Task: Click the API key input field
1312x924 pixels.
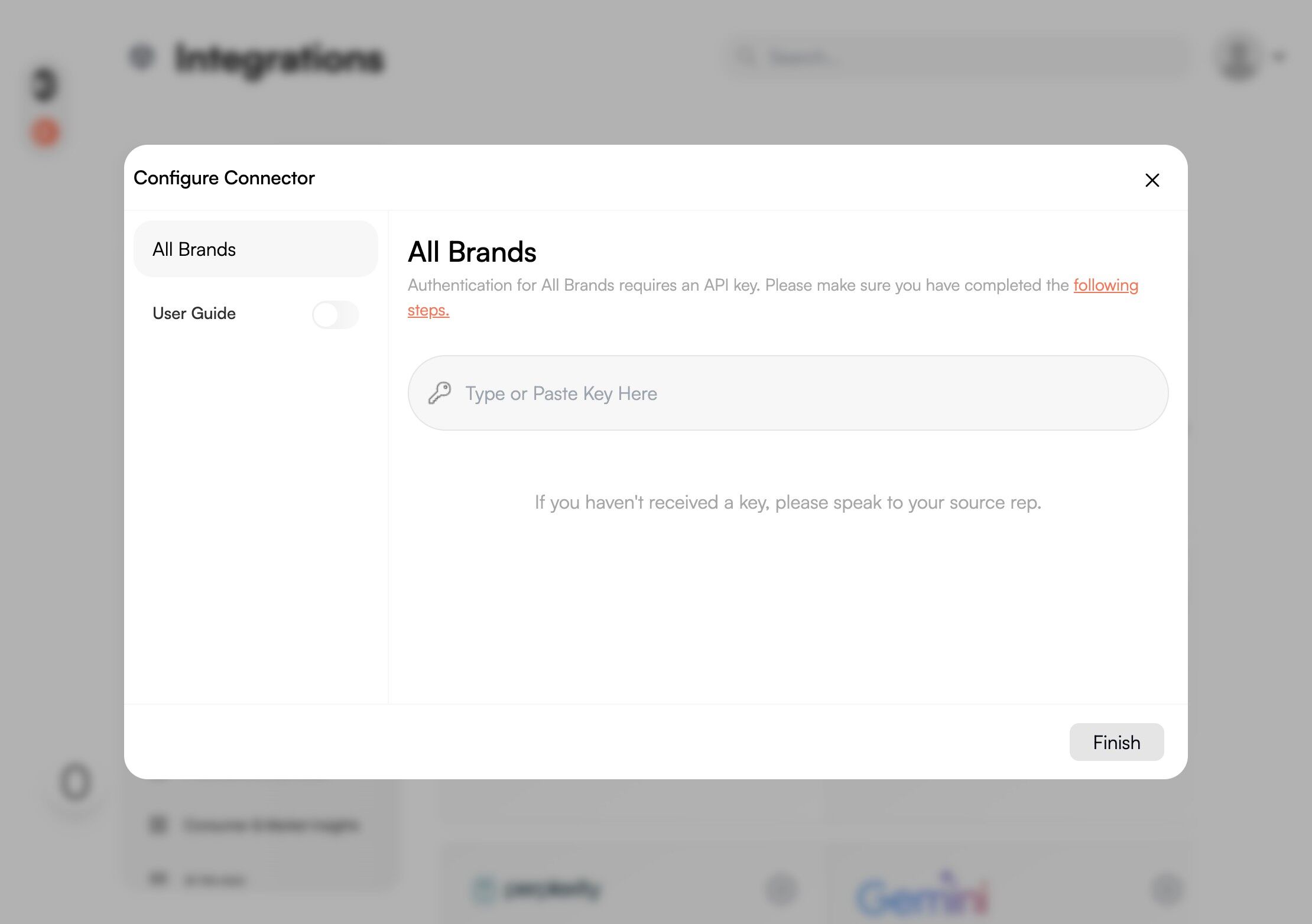Action: click(787, 393)
